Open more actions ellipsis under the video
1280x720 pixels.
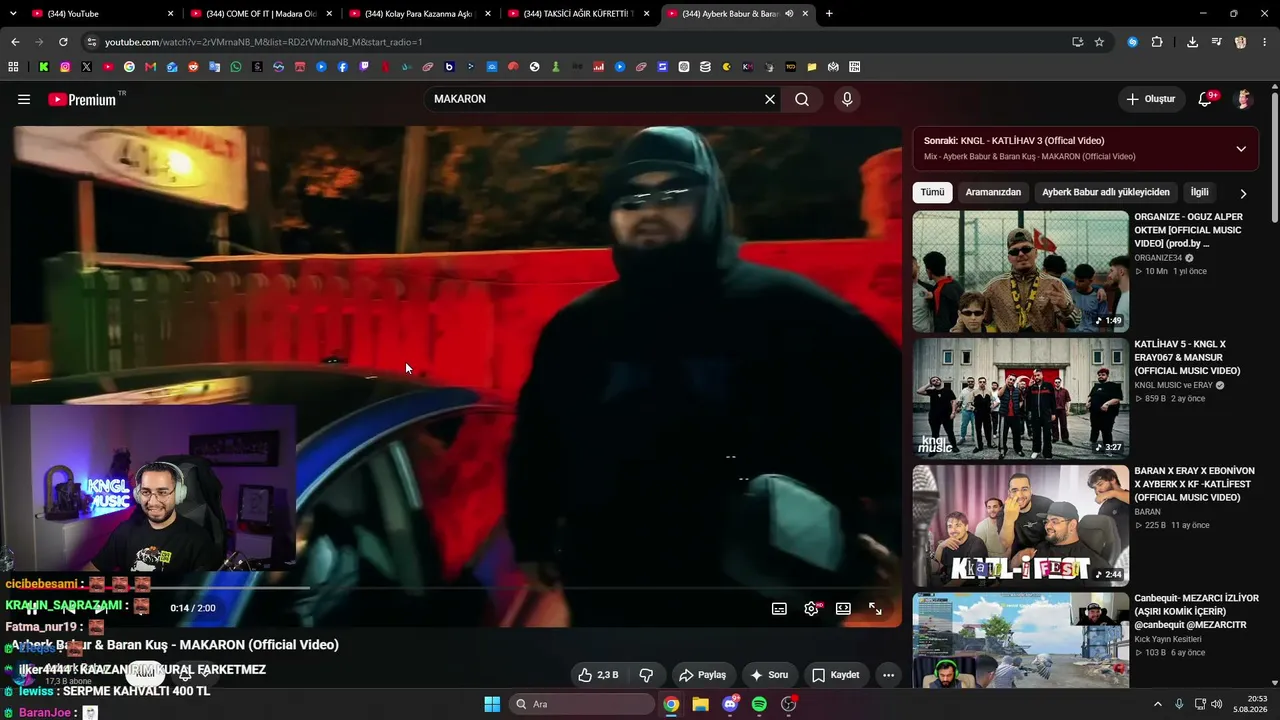888,675
